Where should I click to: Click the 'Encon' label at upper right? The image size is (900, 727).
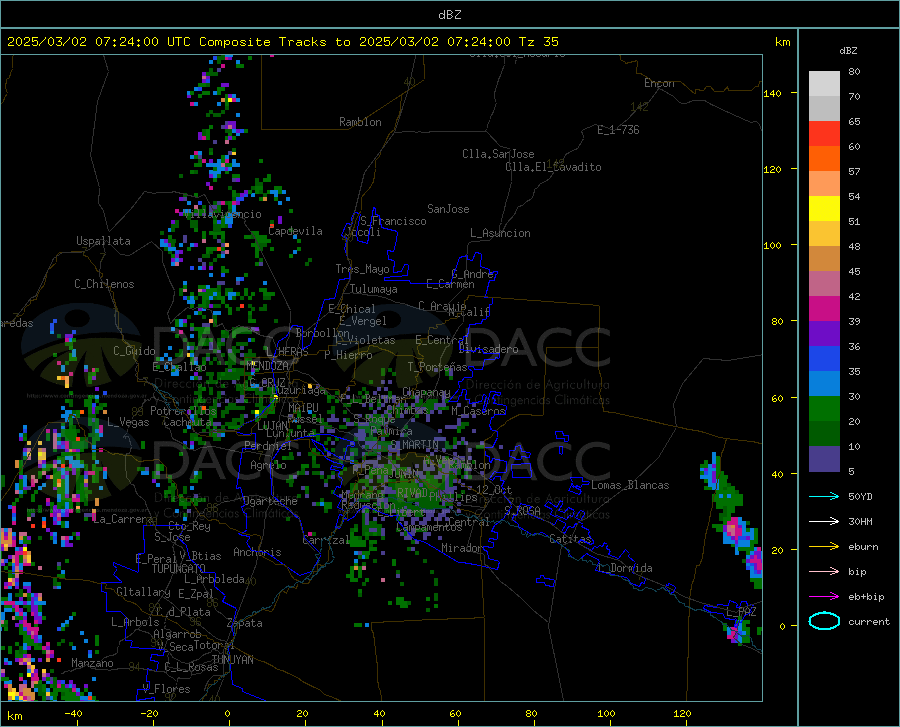[659, 83]
